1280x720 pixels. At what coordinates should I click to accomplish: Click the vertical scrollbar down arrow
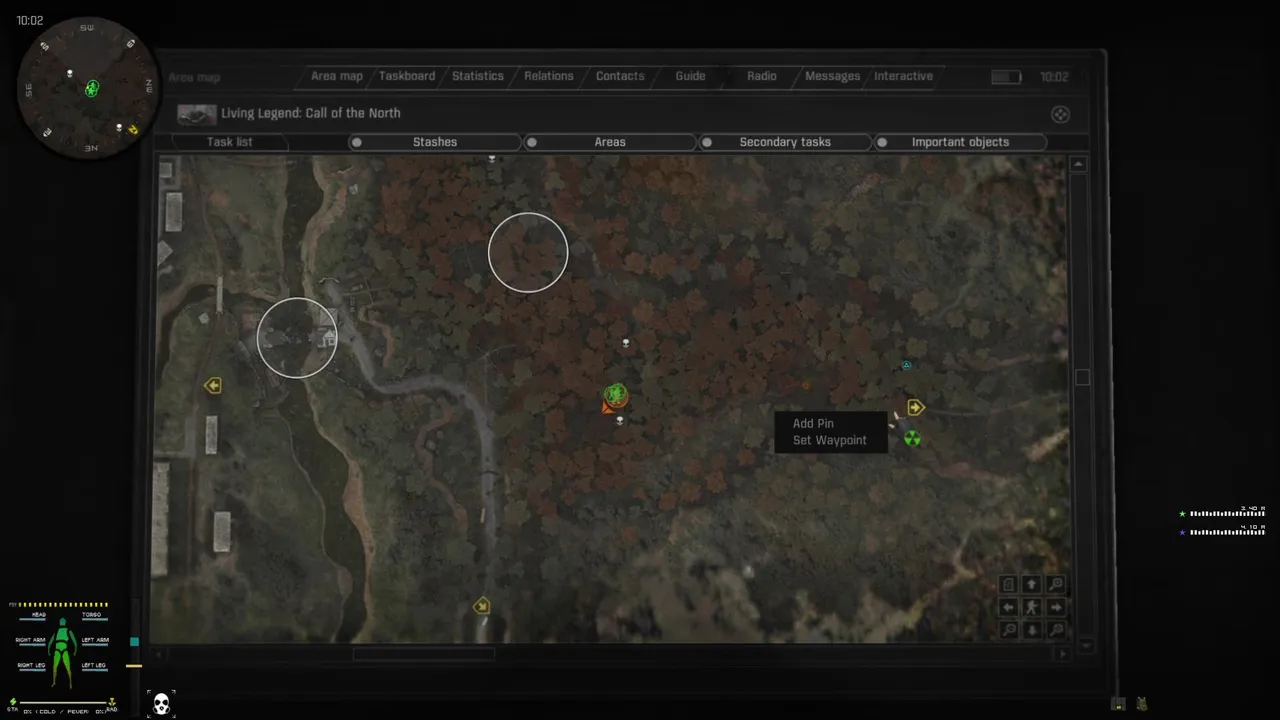coord(1087,645)
